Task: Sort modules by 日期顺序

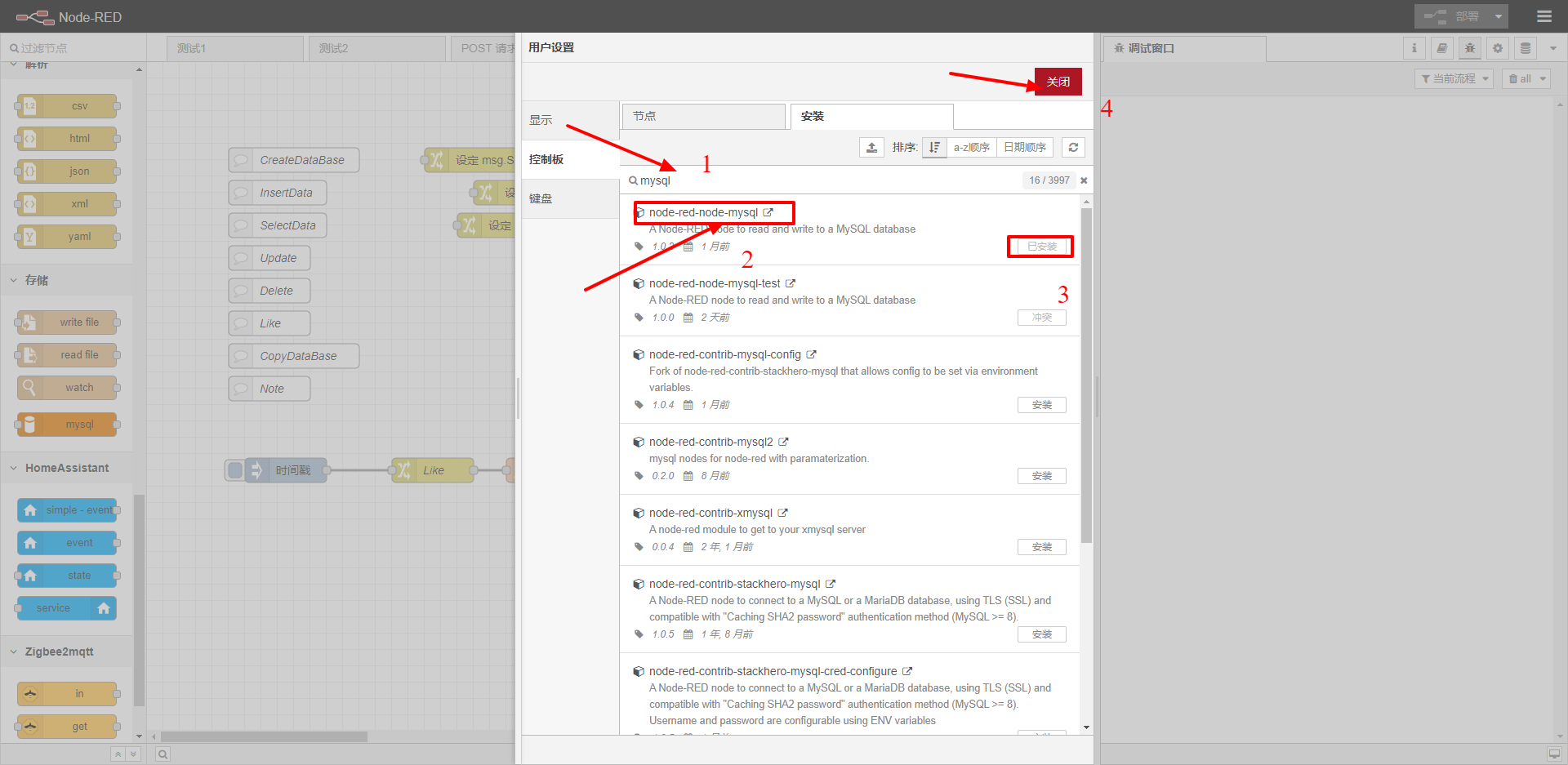Action: tap(1025, 147)
